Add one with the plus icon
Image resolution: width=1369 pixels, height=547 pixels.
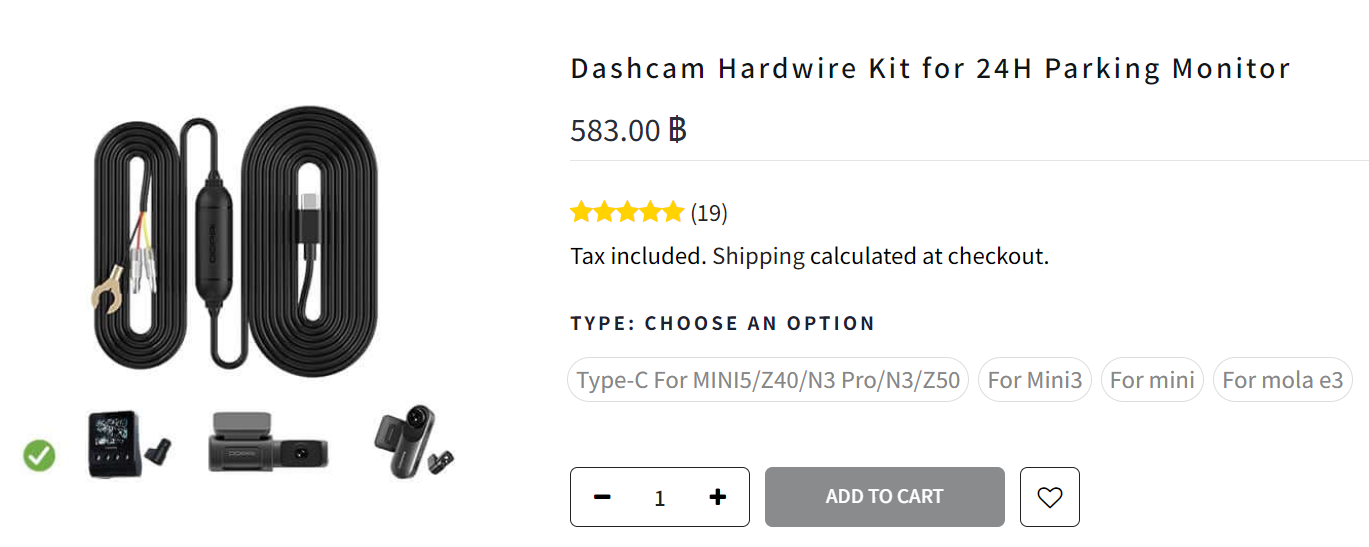[717, 497]
